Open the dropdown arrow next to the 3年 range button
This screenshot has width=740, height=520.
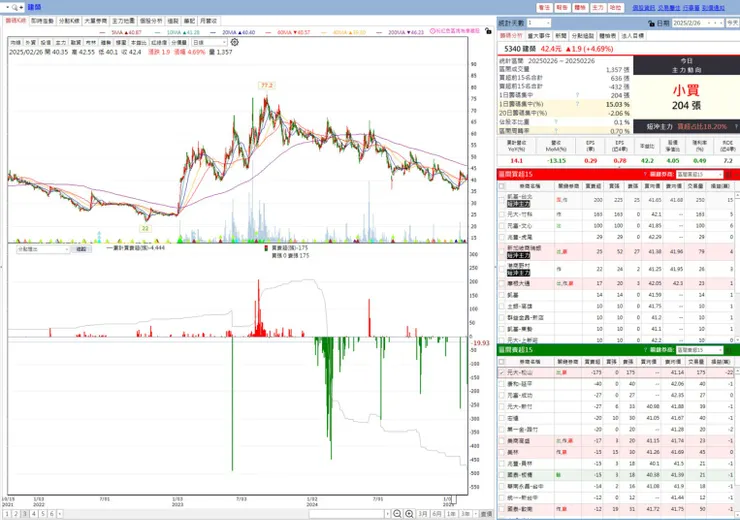[x=475, y=514]
